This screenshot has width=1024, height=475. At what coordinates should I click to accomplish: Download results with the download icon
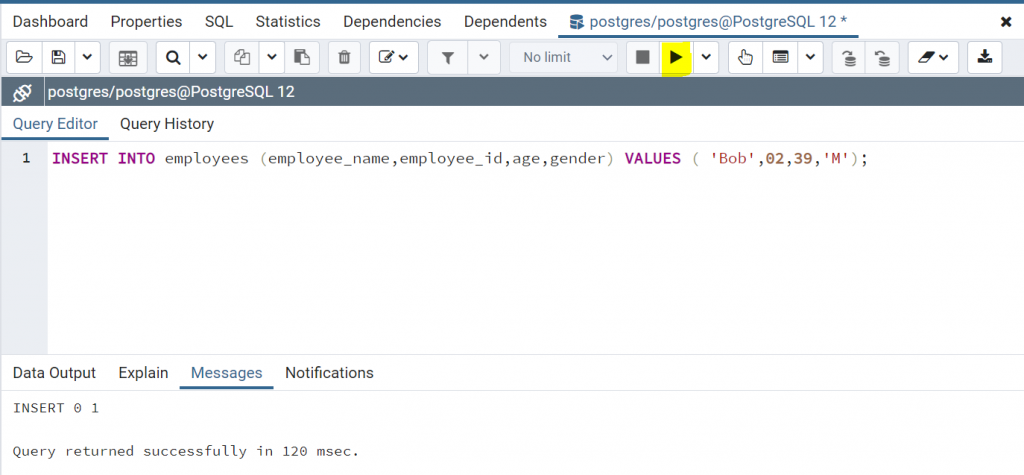984,57
